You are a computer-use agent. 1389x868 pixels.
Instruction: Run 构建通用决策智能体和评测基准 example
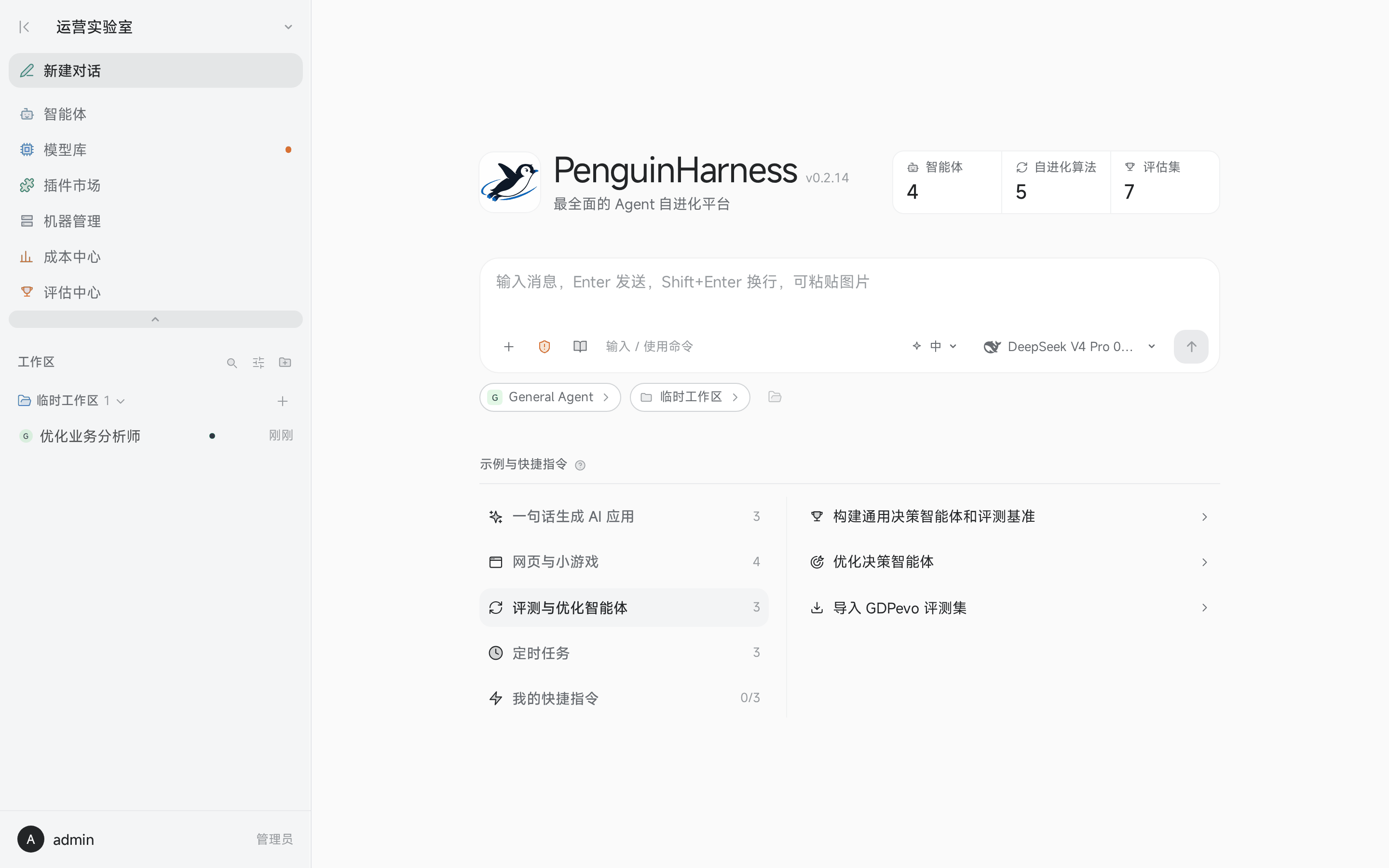(x=1009, y=516)
